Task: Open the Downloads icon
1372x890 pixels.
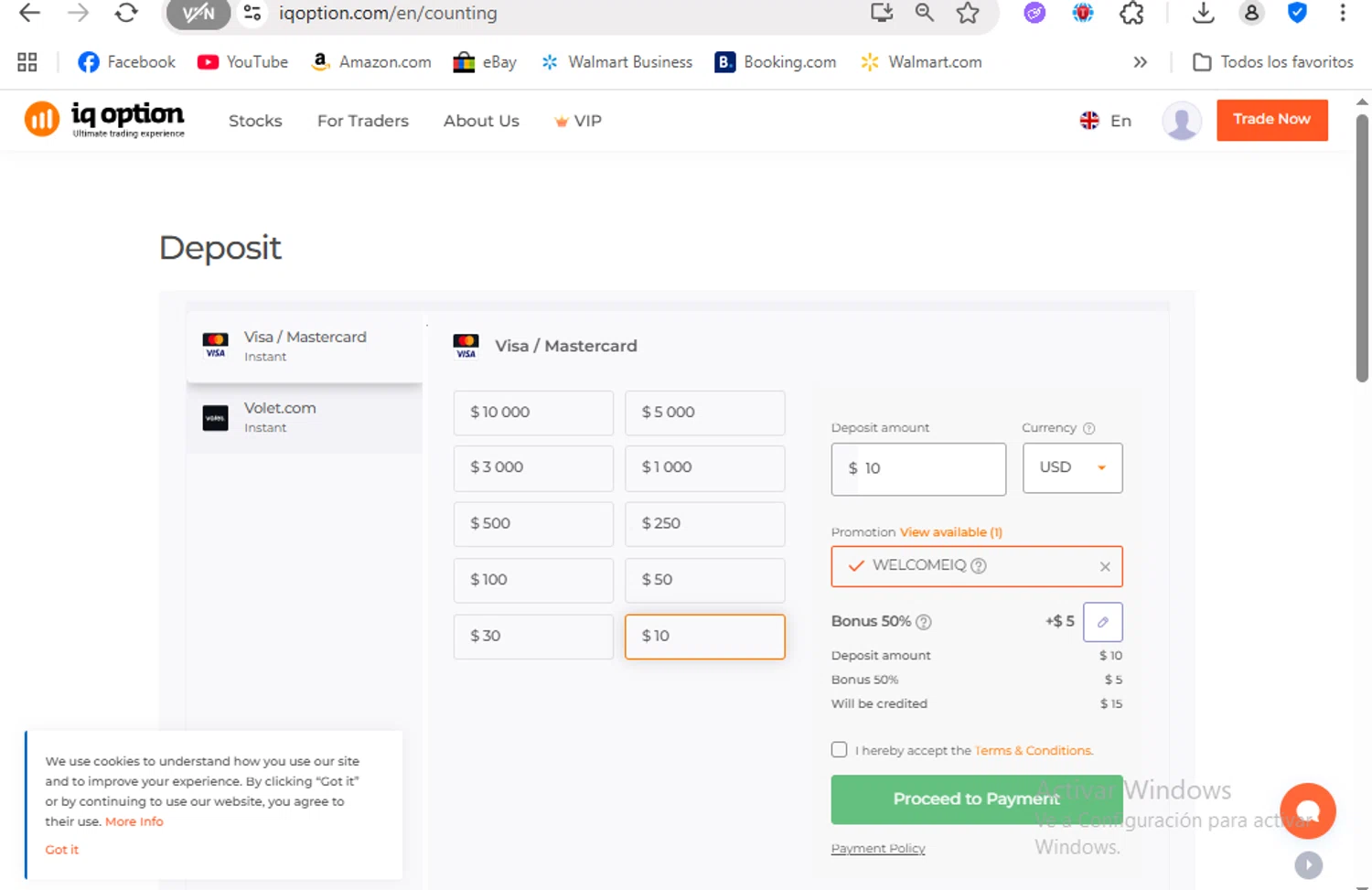Action: tap(1204, 13)
